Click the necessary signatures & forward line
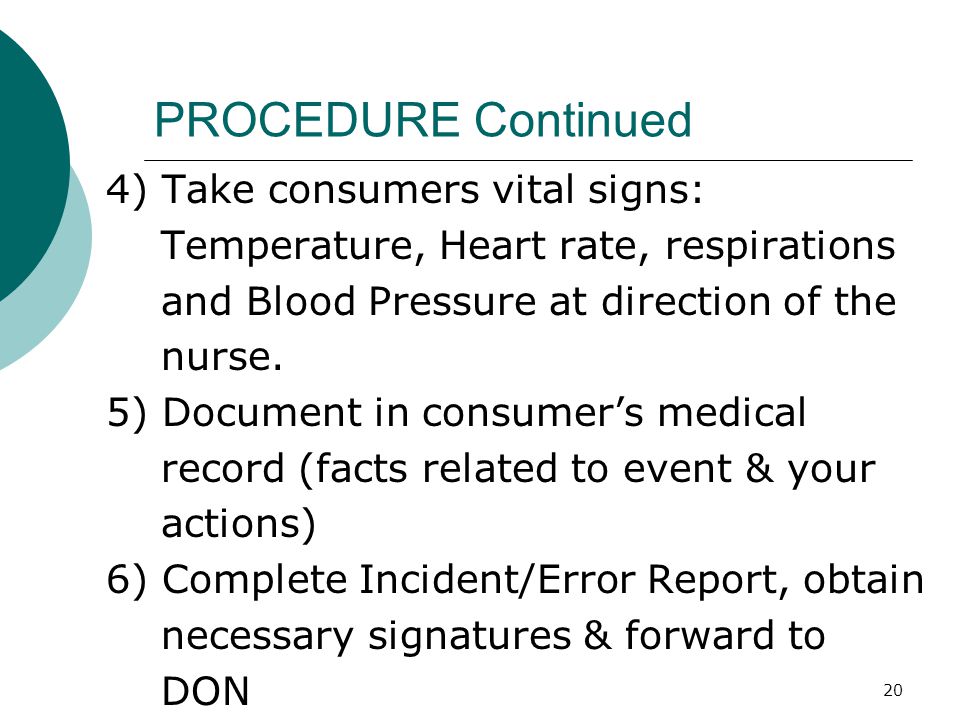 (x=493, y=636)
